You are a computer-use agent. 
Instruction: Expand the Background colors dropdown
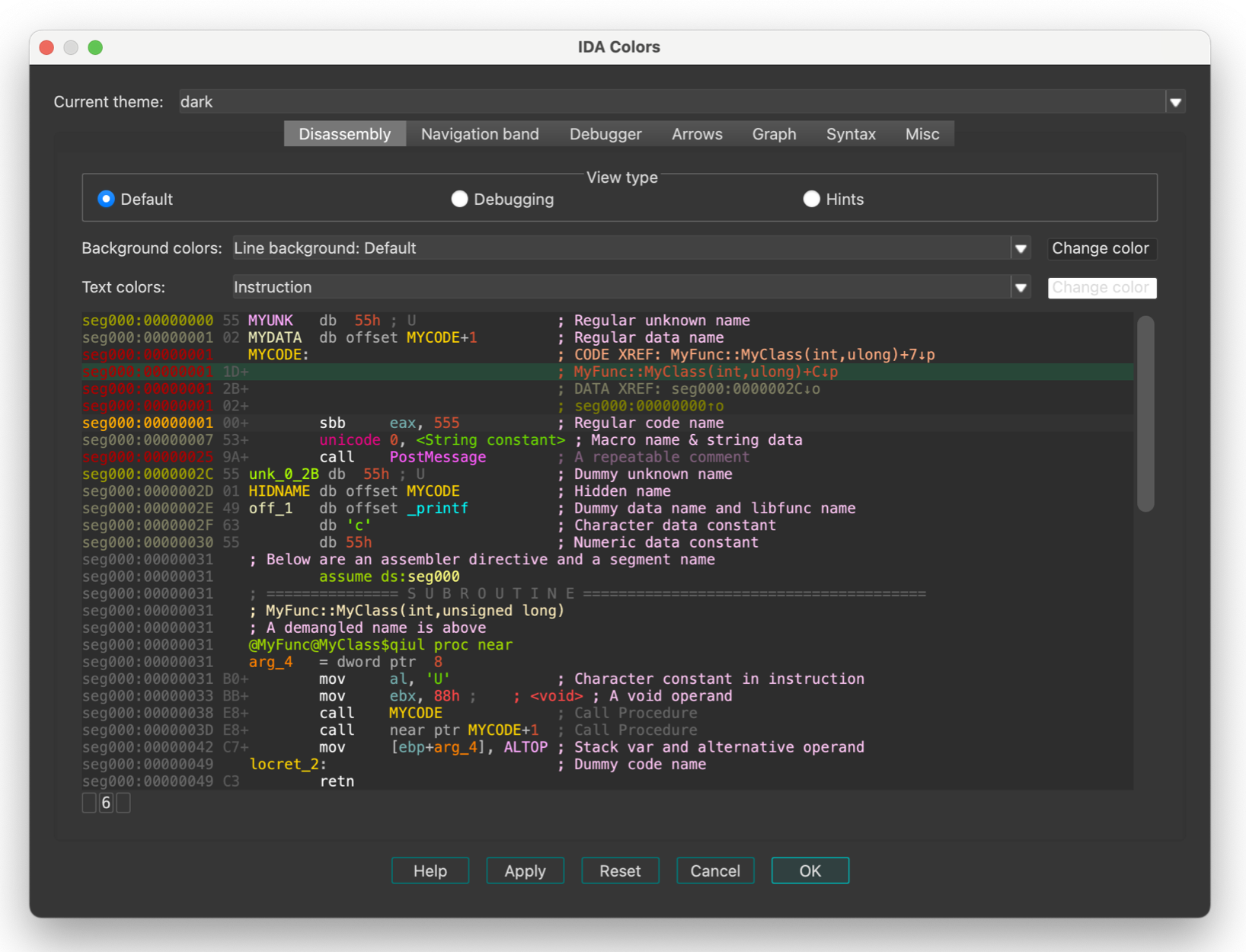click(1021, 248)
